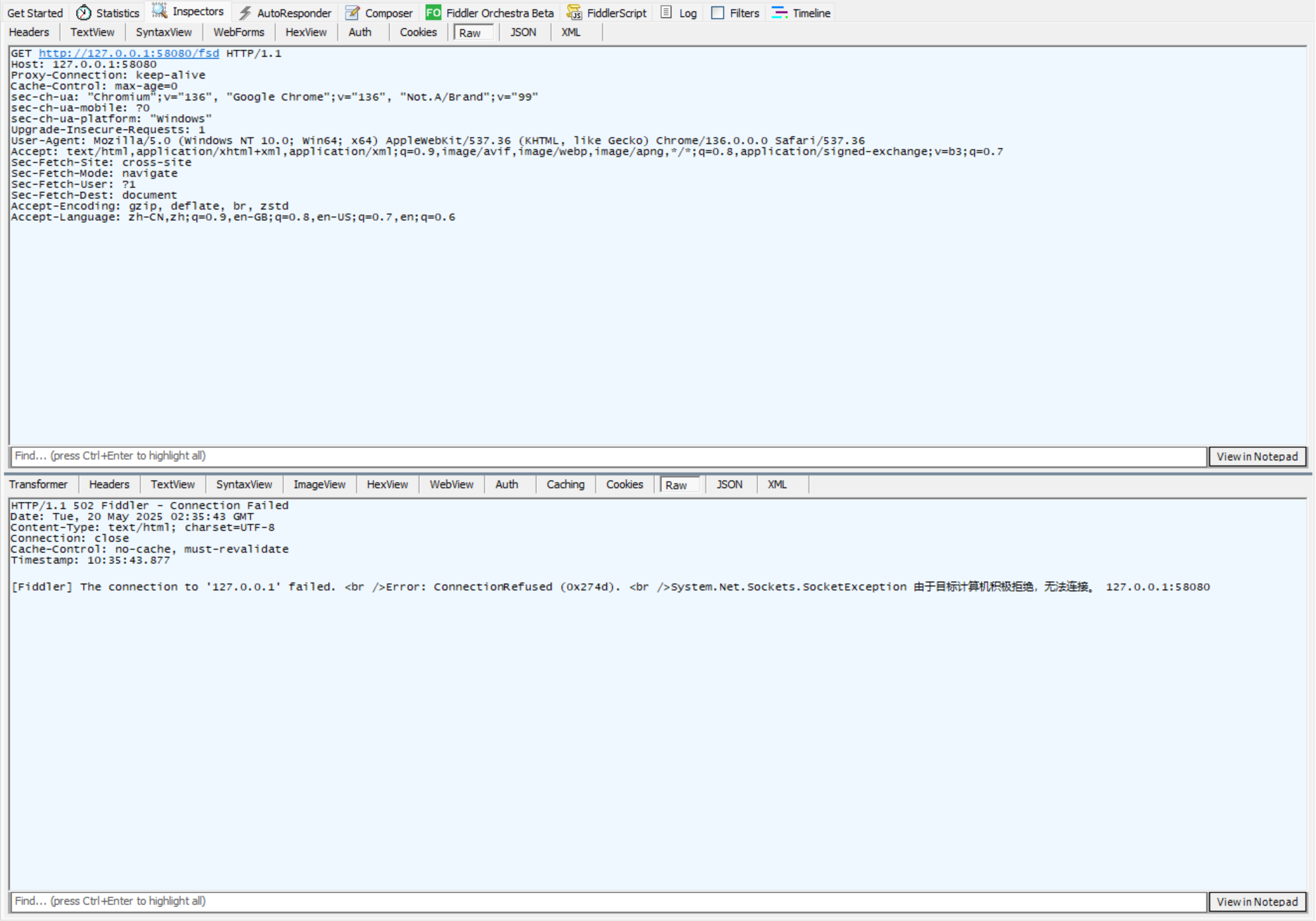
Task: Open Composer via its pencil icon
Action: coord(352,13)
